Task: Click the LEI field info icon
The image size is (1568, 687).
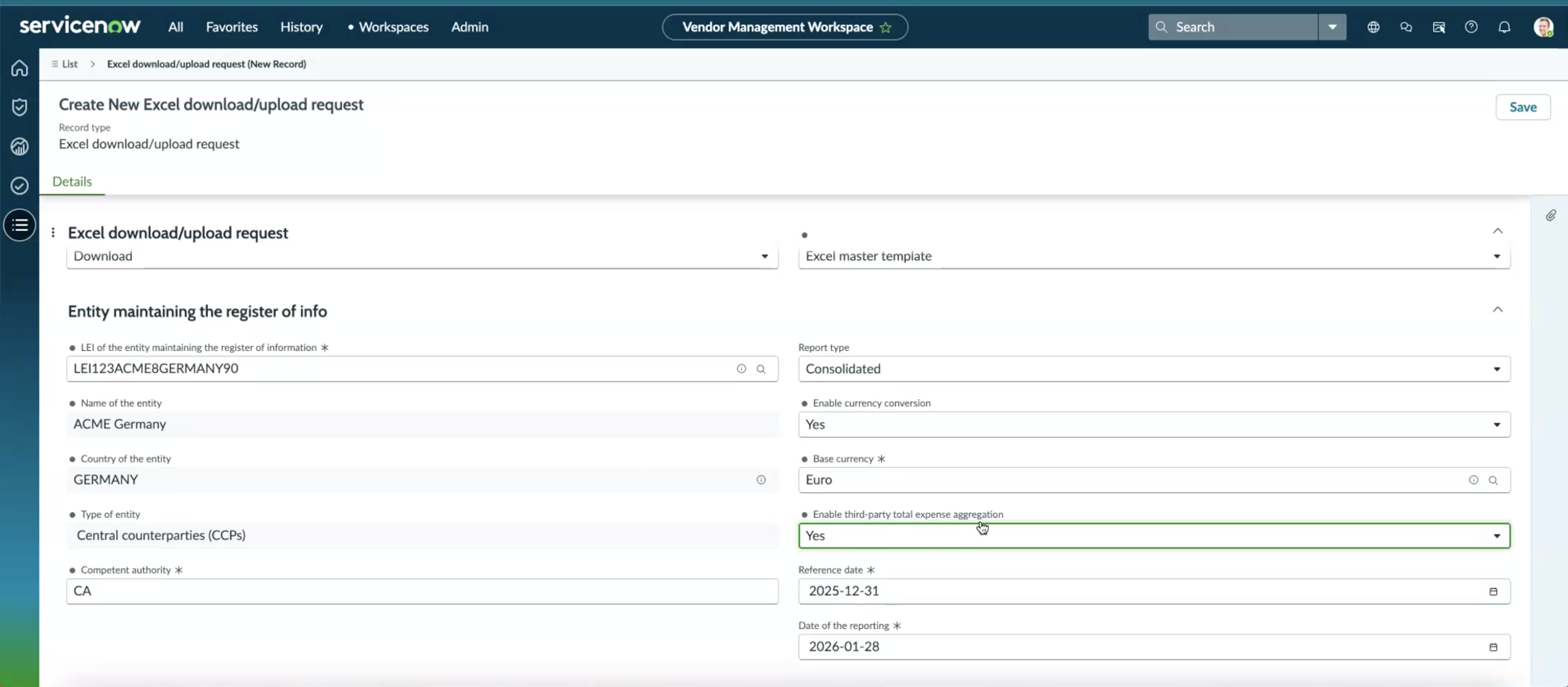Action: [741, 369]
